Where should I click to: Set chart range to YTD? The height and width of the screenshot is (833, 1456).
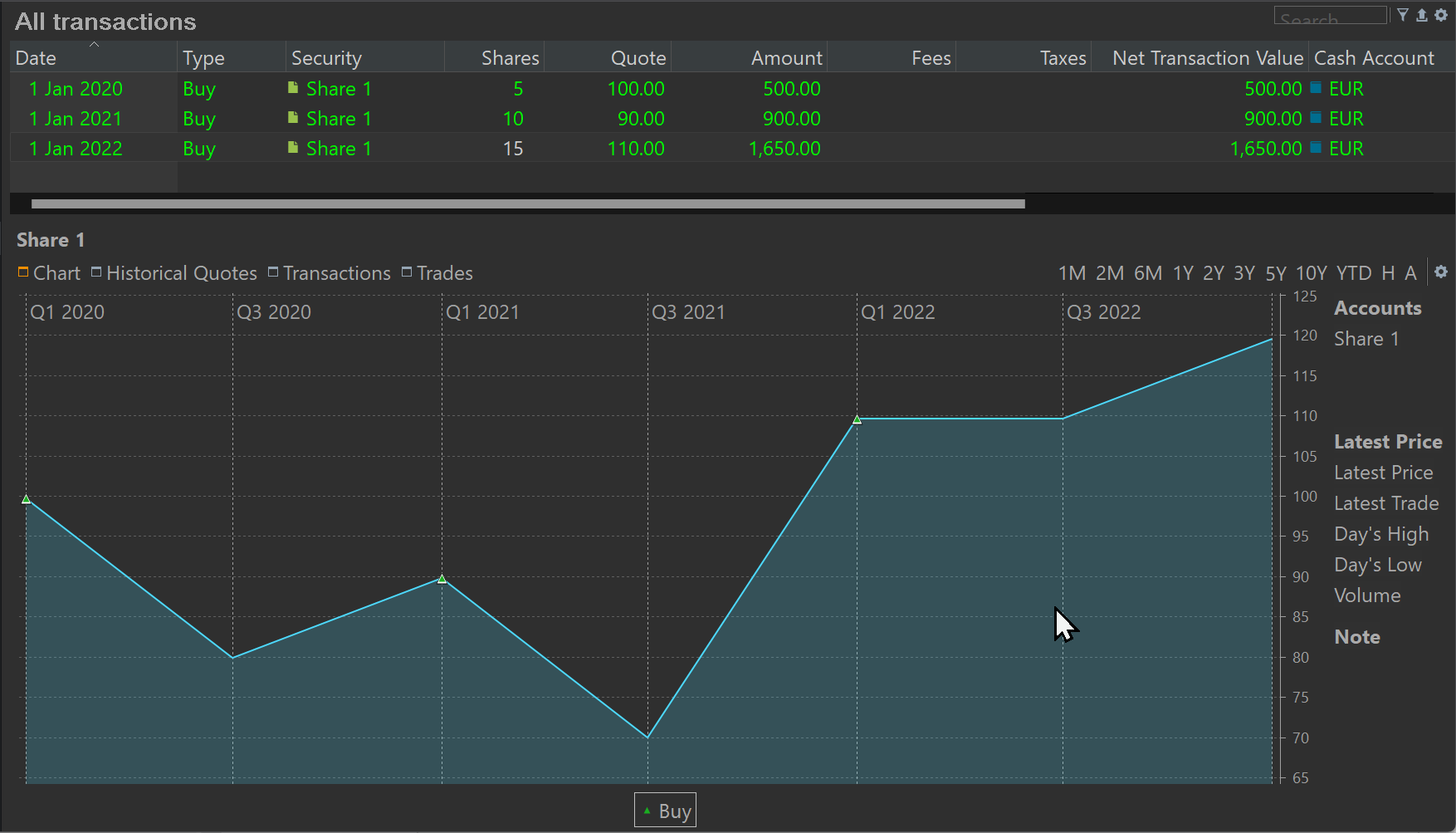[1354, 273]
